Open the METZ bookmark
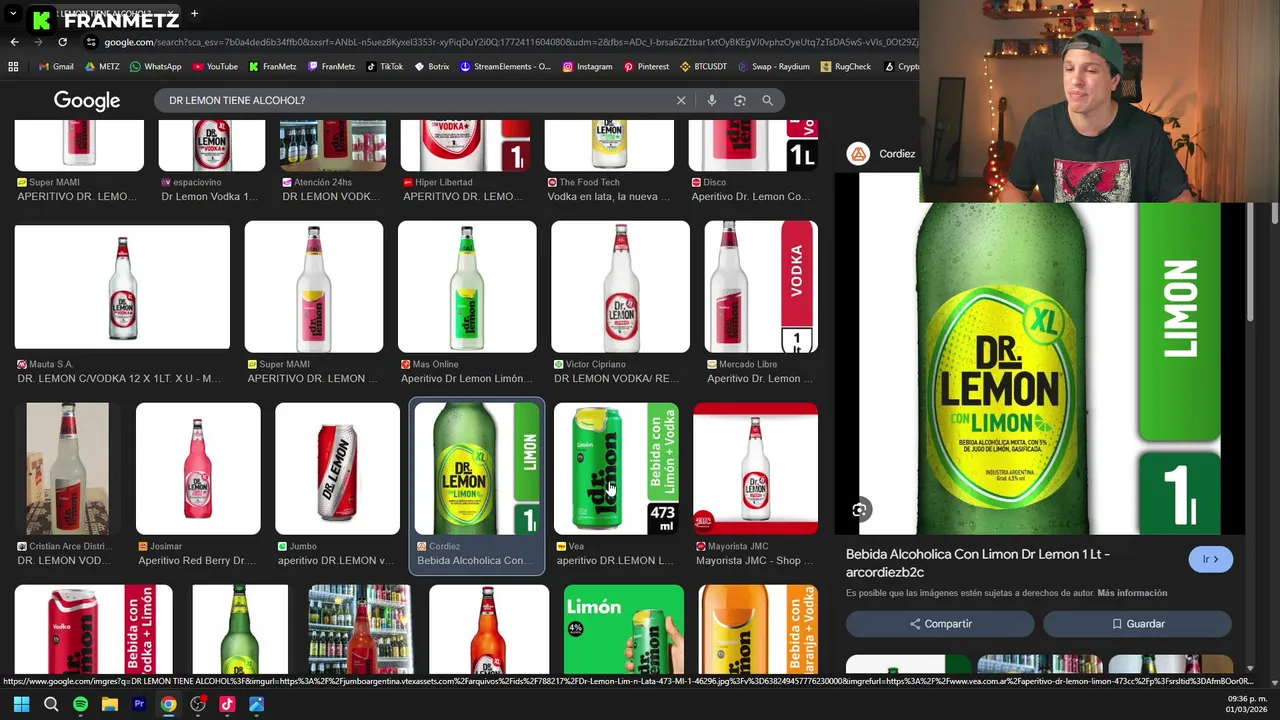 click(102, 67)
